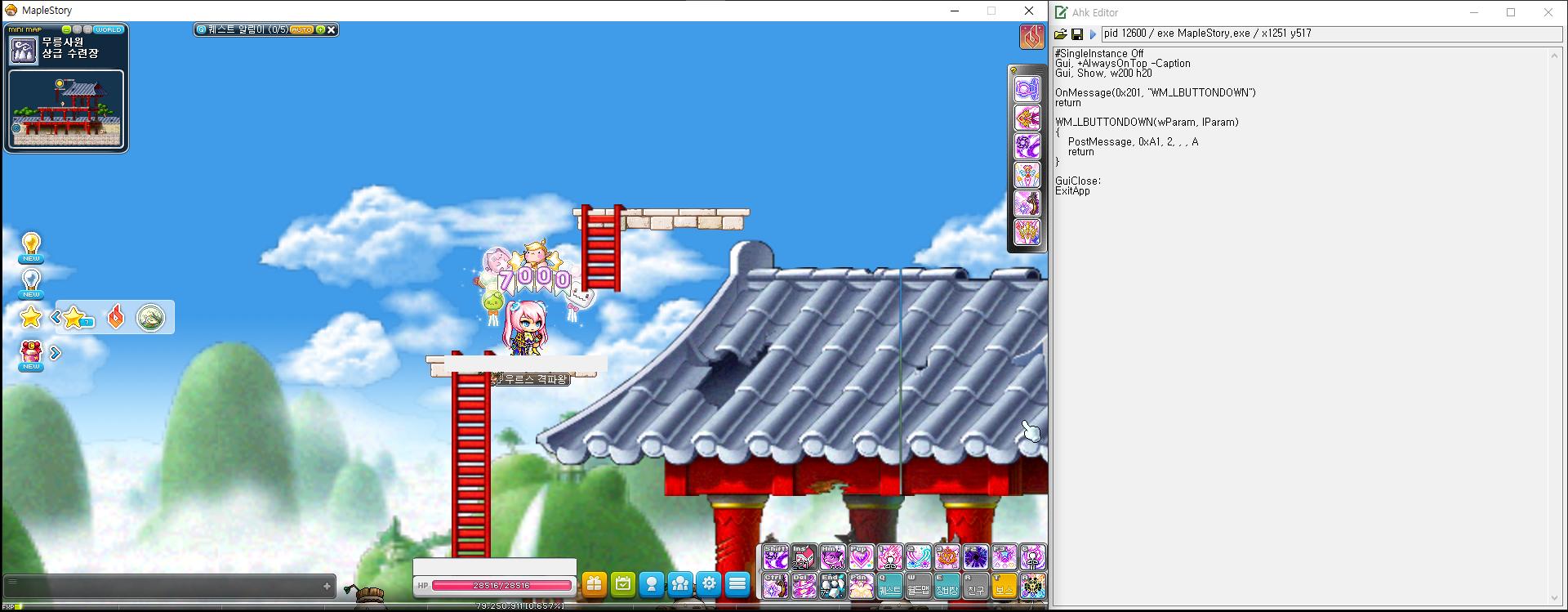Save script with Ahk Editor floppy icon
This screenshot has height=612, width=1568.
pyautogui.click(x=1077, y=34)
